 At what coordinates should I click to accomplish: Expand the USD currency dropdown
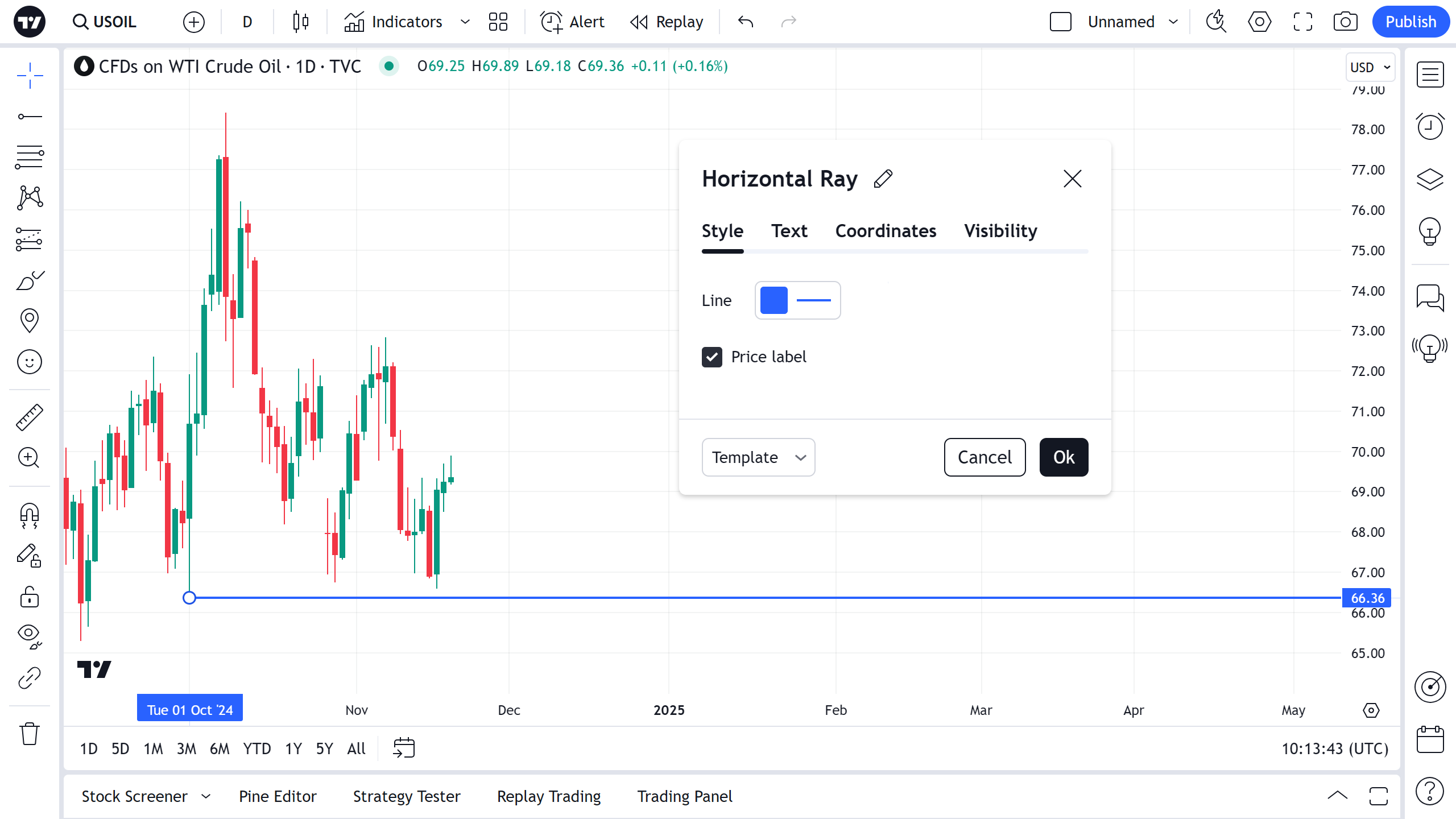click(1370, 67)
